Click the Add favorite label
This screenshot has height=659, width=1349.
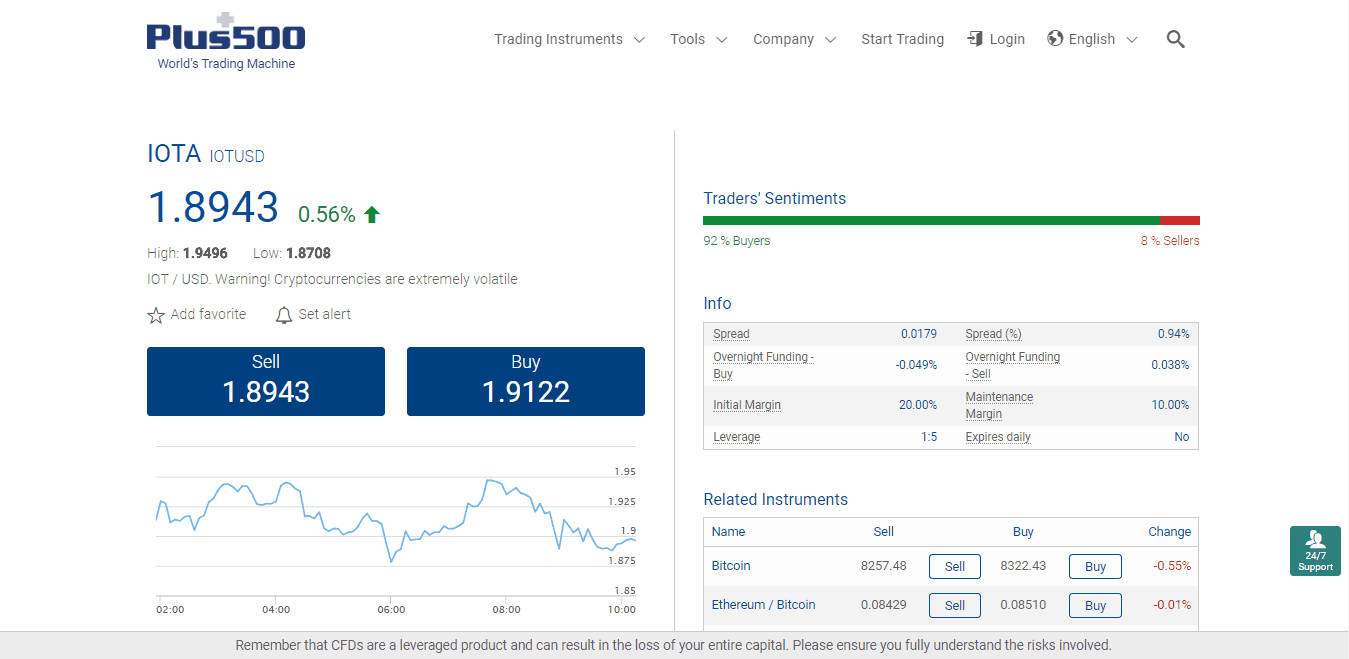208,314
